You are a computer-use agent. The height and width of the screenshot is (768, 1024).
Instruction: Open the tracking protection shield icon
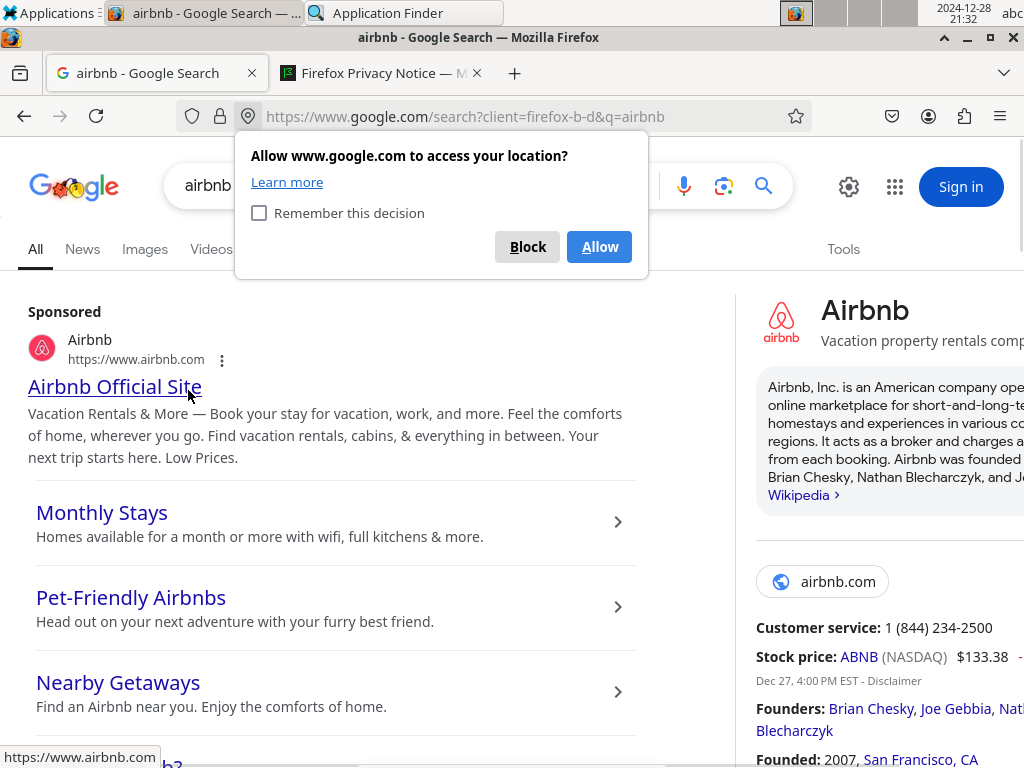pyautogui.click(x=191, y=116)
